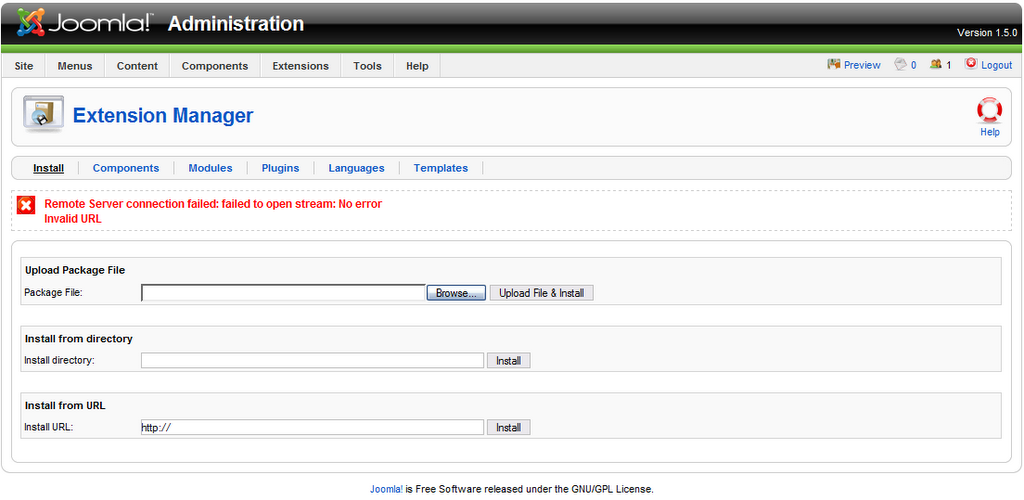1024x500 pixels.
Task: Open the Tools menu
Action: click(x=367, y=66)
